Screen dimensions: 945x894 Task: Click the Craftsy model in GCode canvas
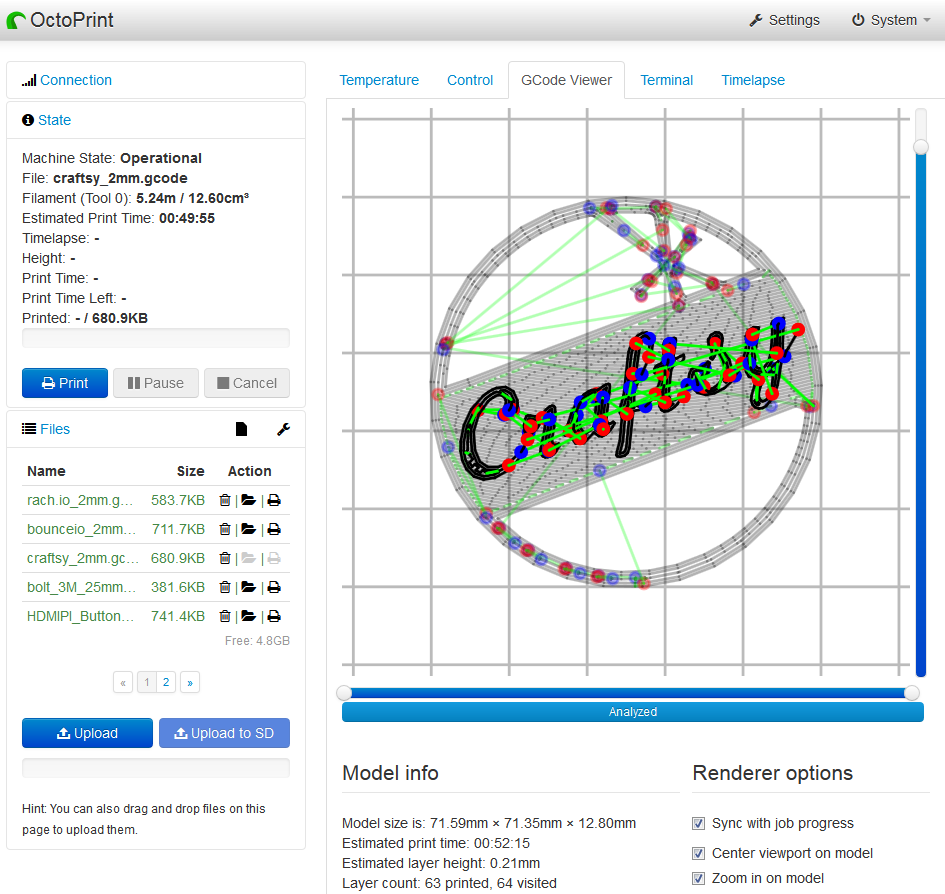[x=627, y=392]
